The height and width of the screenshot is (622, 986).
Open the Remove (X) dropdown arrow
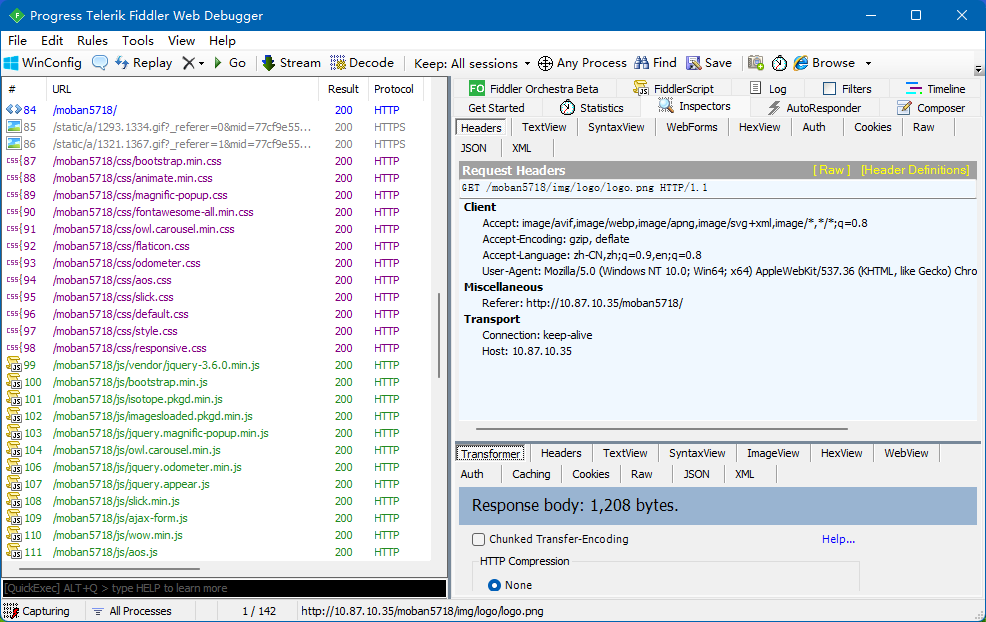(201, 63)
